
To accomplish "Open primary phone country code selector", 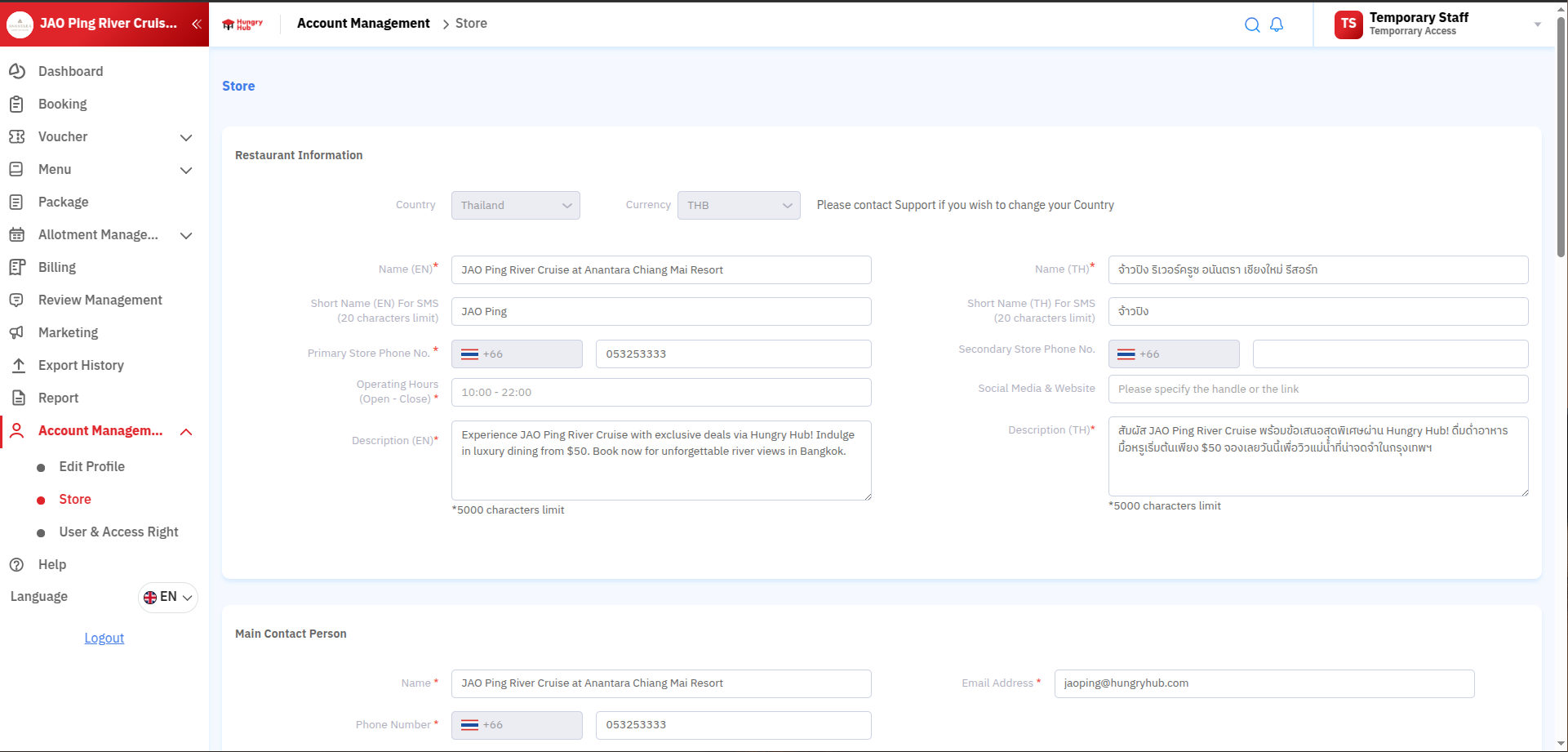I will 517,354.
